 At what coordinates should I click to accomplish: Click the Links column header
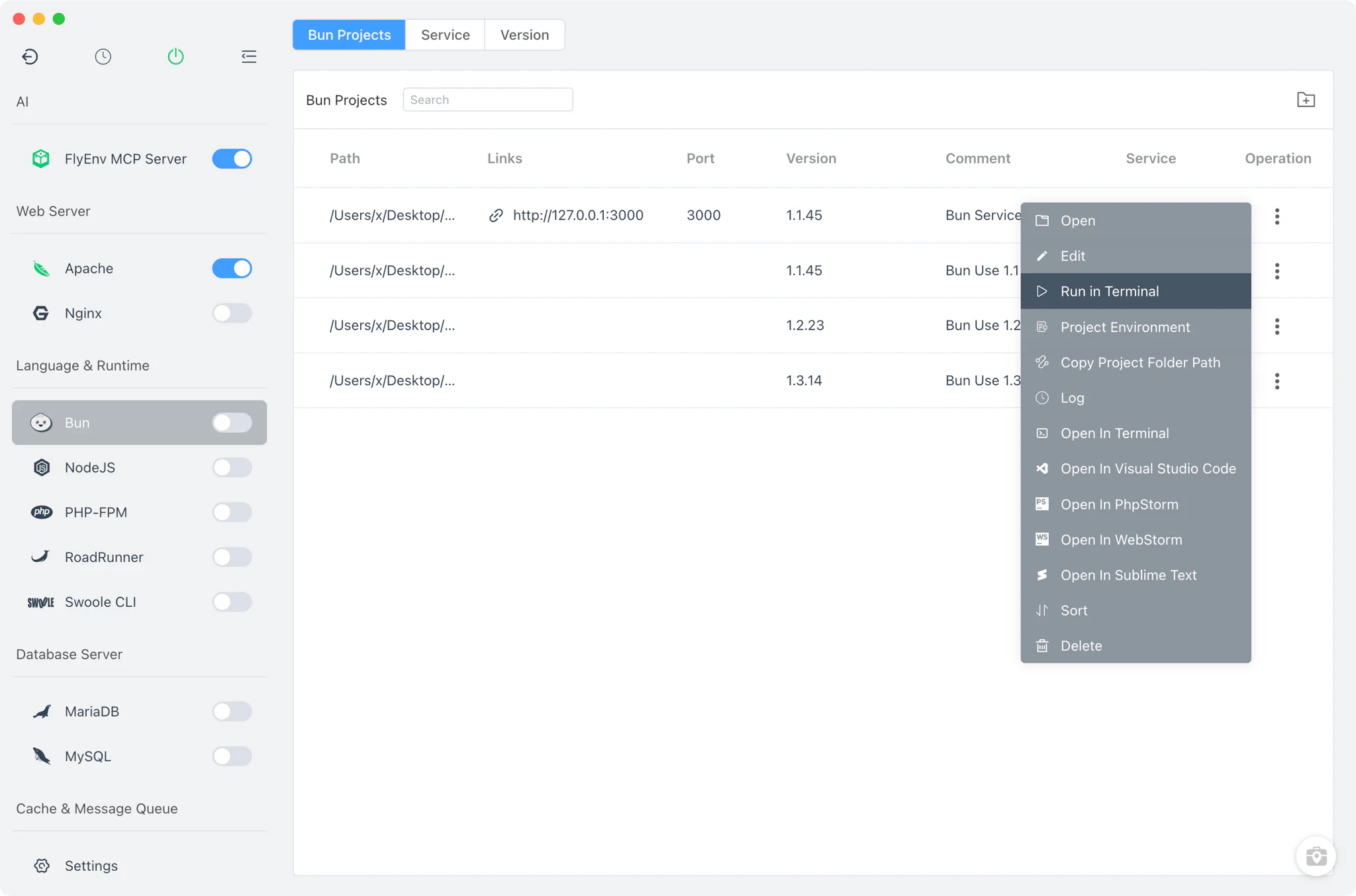[505, 158]
